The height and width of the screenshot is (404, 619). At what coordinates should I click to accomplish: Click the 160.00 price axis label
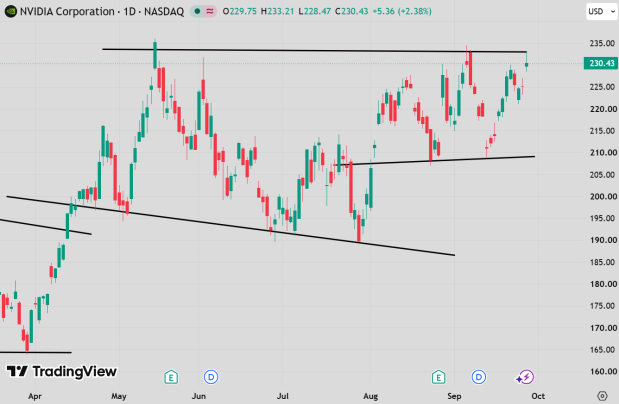[x=603, y=371]
